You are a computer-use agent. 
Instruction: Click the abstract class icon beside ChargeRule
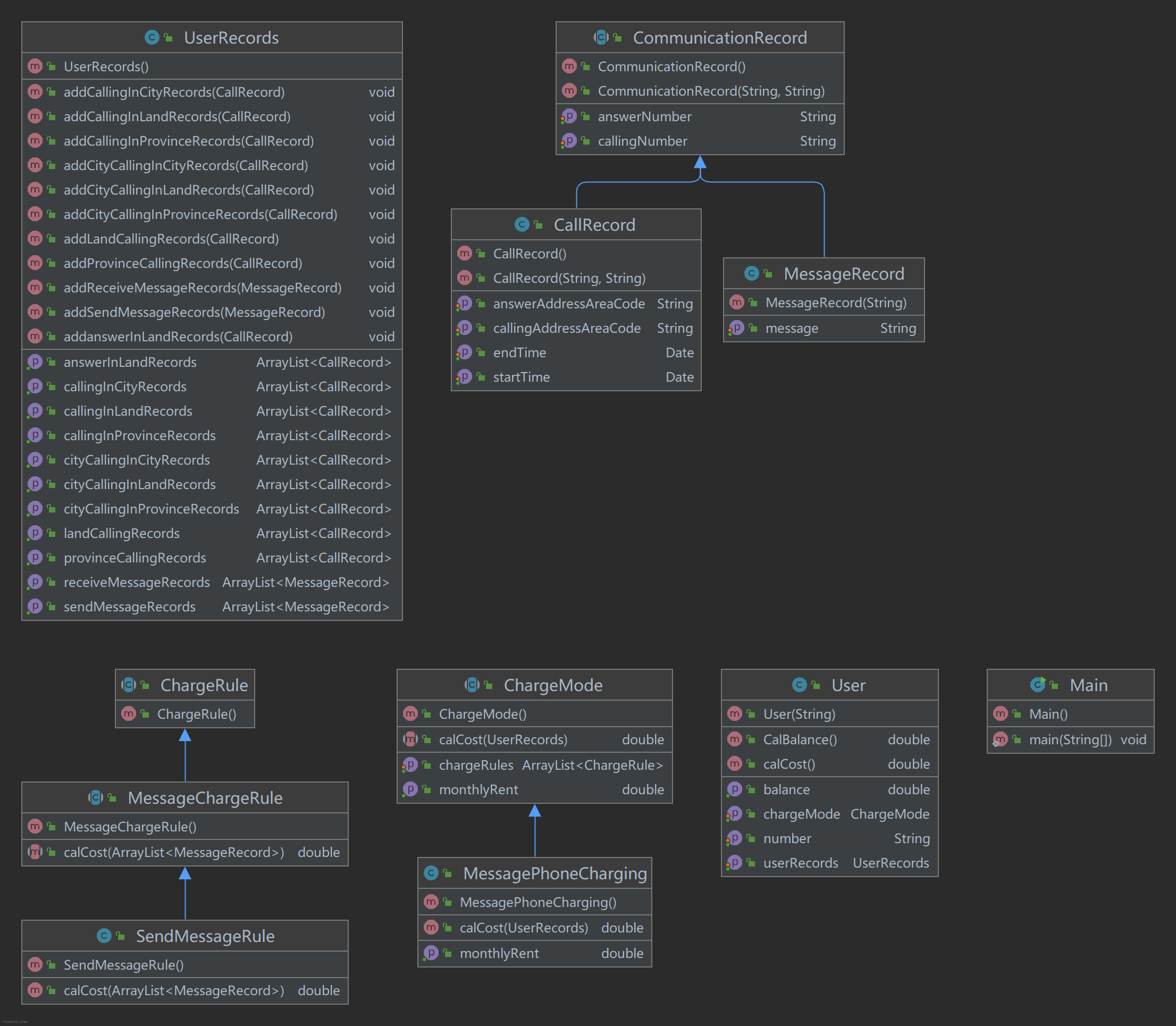(x=129, y=685)
